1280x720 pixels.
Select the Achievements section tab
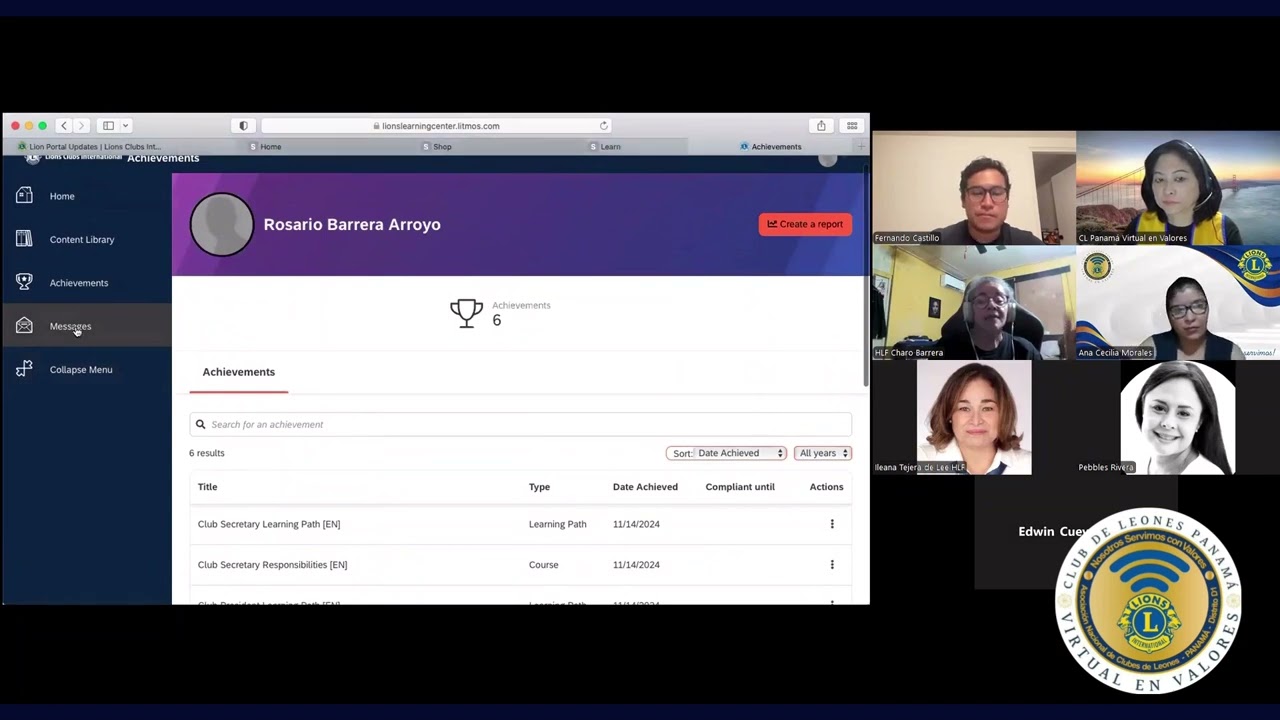click(x=239, y=372)
